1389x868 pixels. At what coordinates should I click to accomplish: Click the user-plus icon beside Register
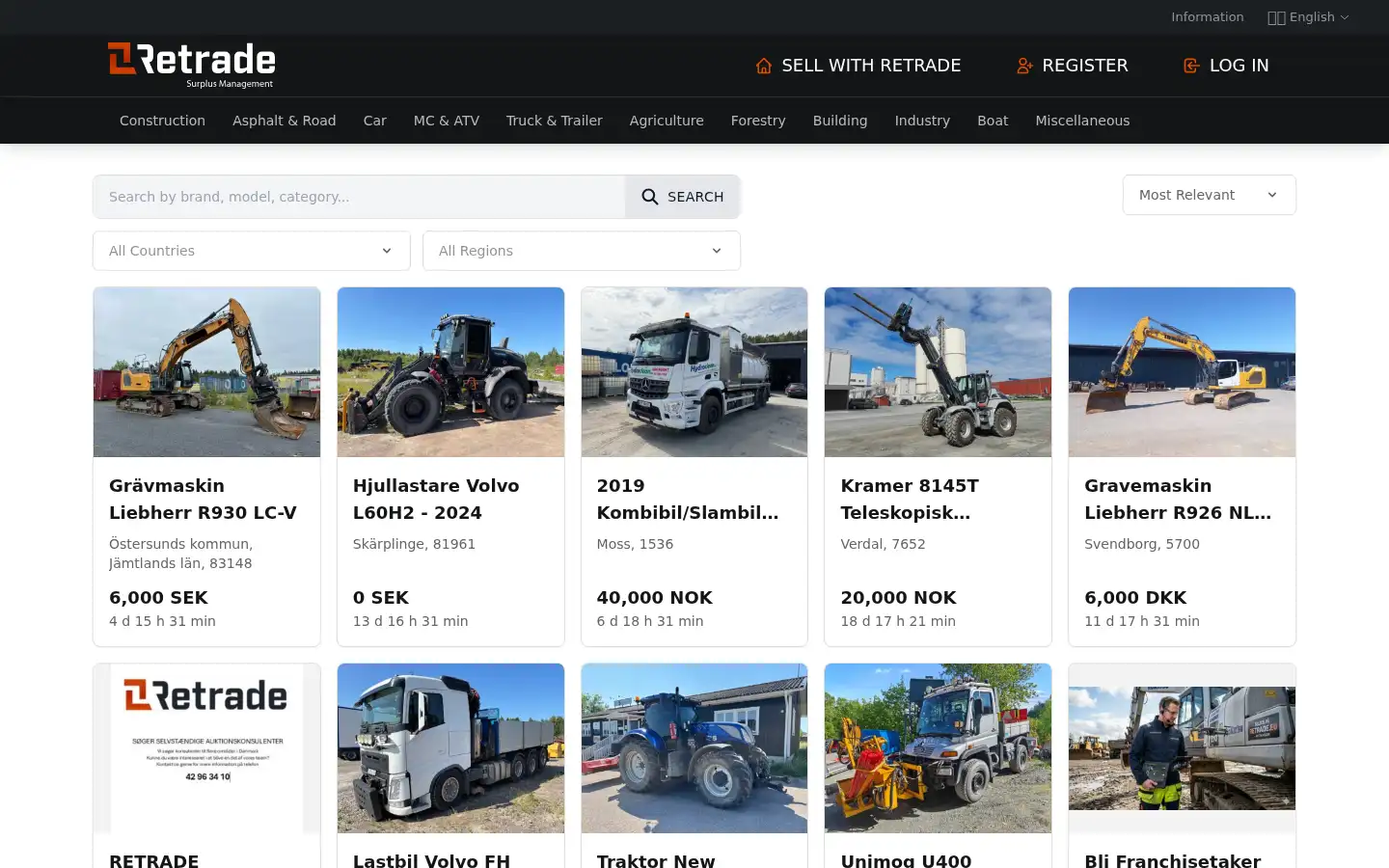pos(1024,66)
